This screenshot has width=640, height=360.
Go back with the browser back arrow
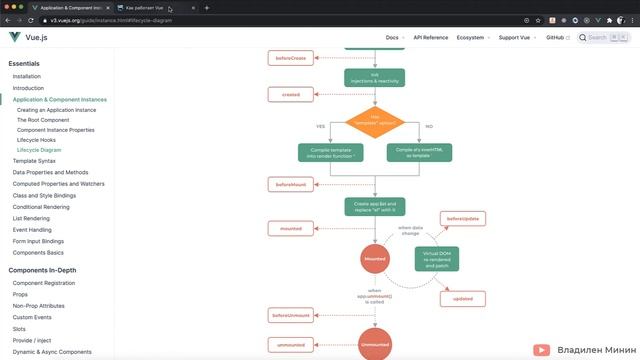(8, 20)
